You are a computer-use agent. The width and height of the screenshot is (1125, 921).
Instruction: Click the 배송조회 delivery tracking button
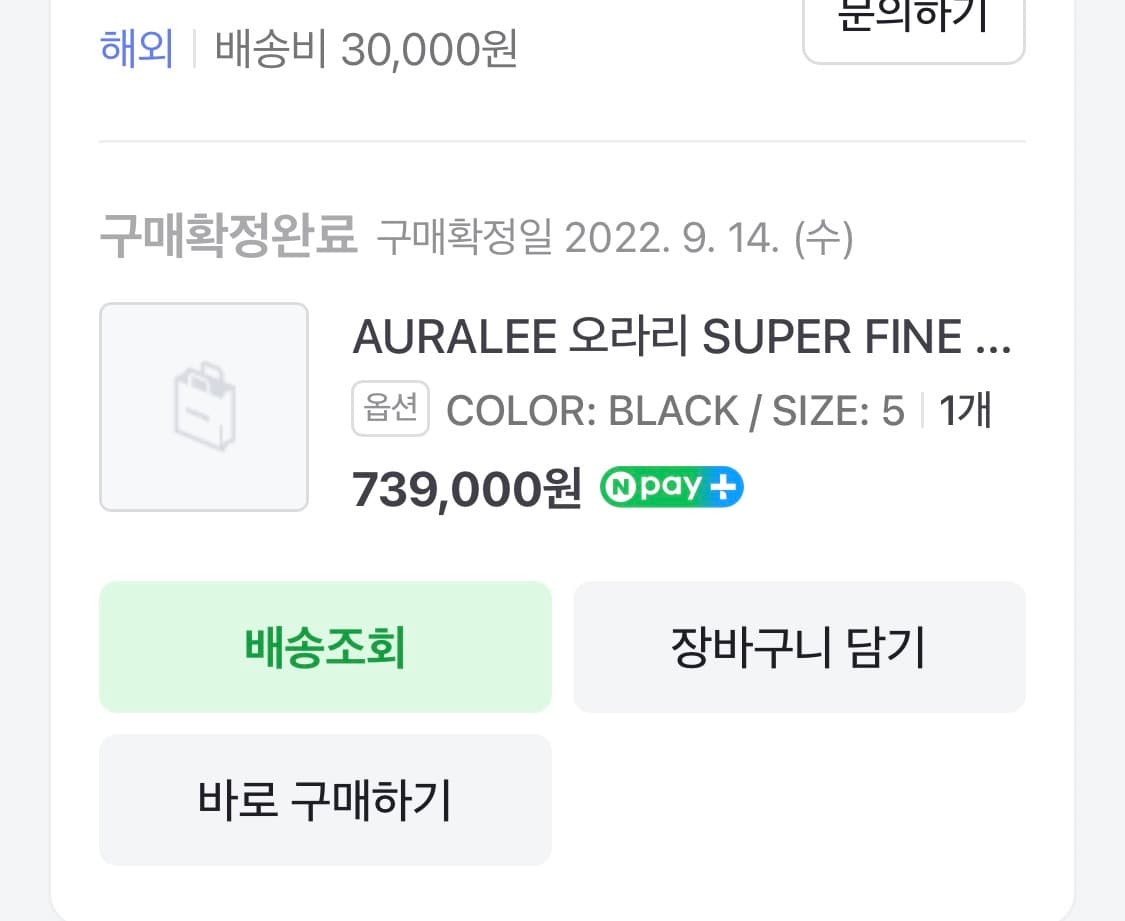[x=324, y=647]
